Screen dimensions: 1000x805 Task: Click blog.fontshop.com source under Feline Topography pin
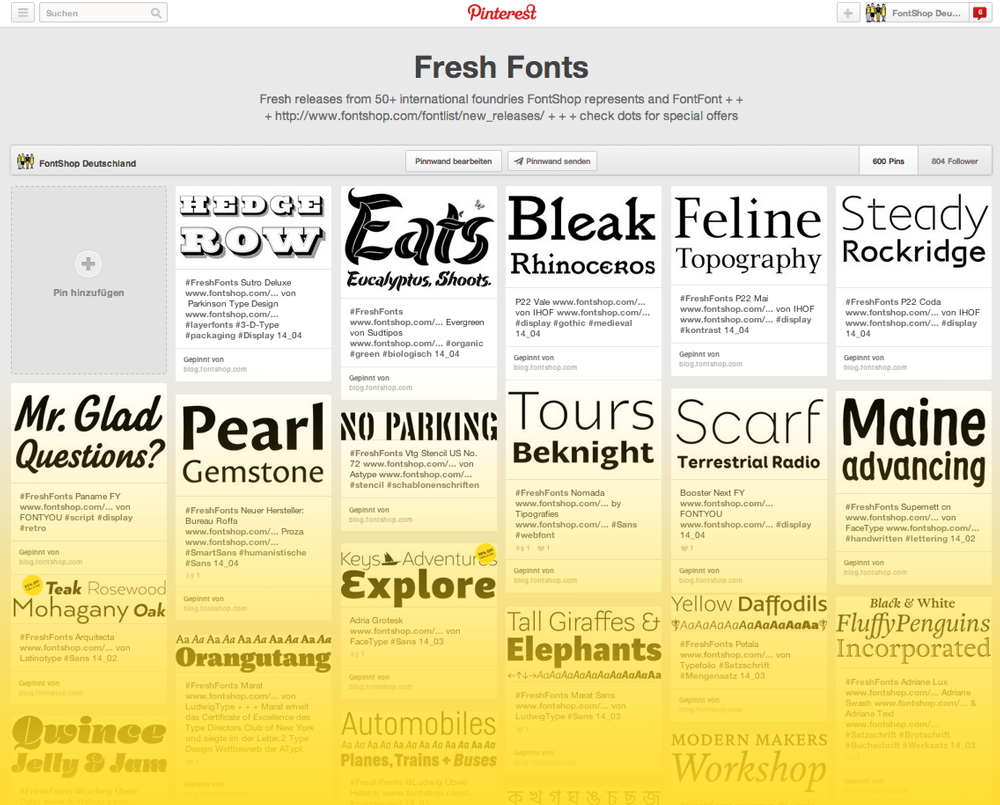[x=710, y=364]
